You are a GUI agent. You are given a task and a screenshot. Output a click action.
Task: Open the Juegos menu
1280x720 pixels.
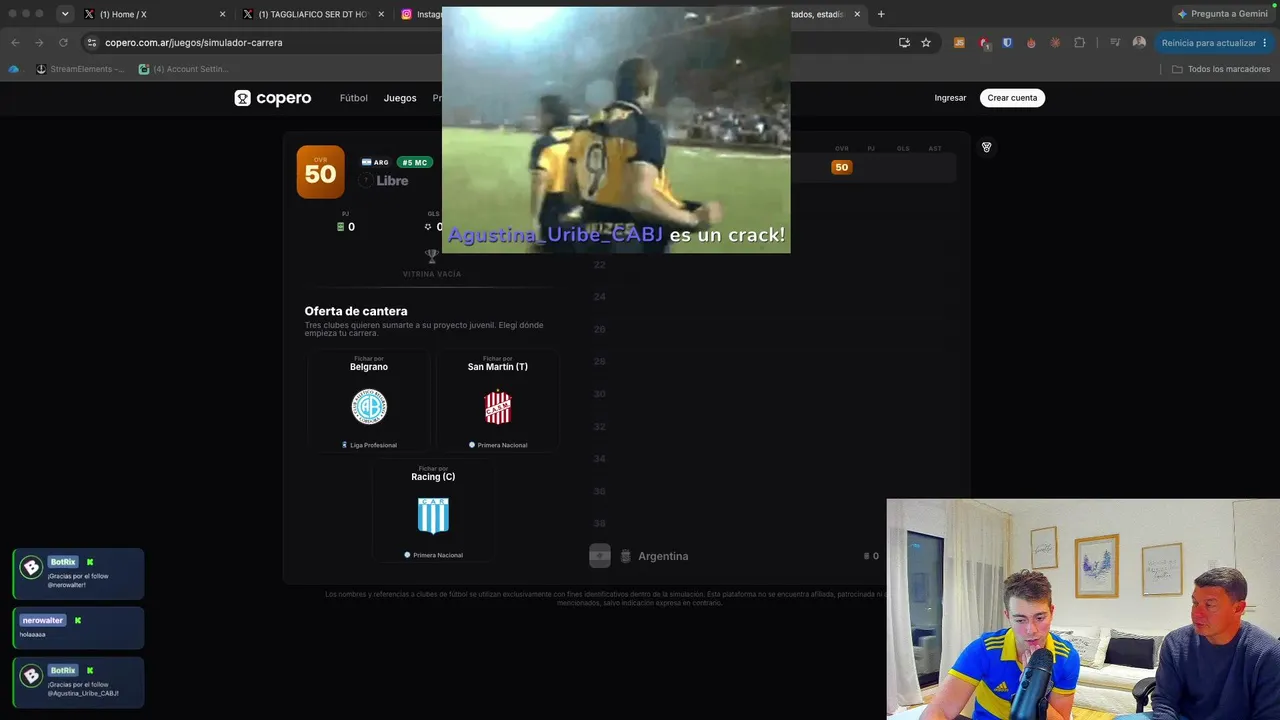[x=400, y=98]
